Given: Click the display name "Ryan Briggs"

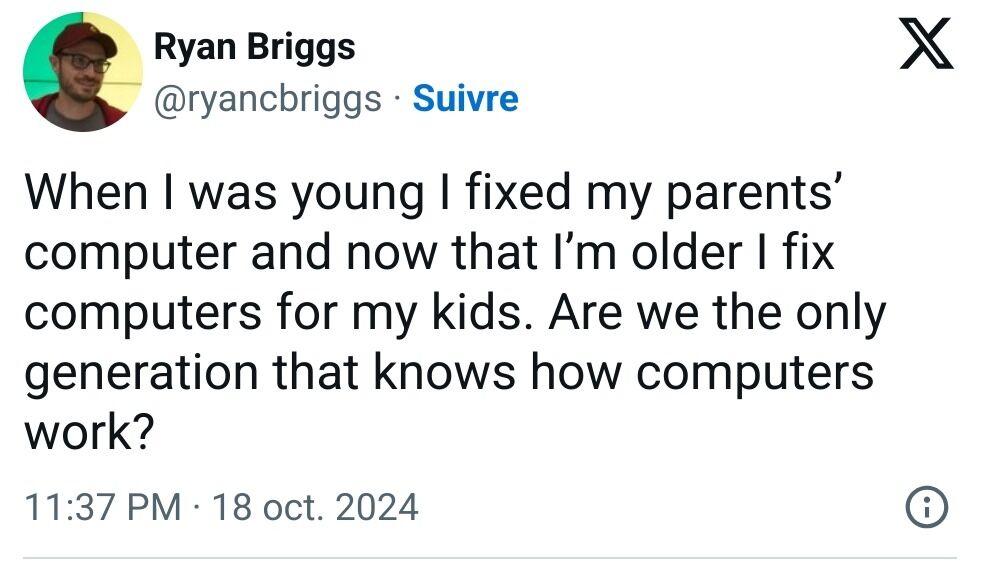Looking at the screenshot, I should click(254, 46).
